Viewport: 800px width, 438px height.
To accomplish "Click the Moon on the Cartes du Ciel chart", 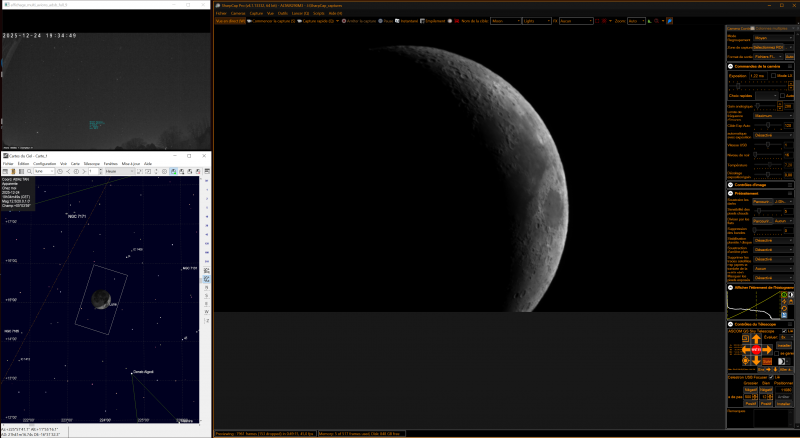I will [101, 299].
